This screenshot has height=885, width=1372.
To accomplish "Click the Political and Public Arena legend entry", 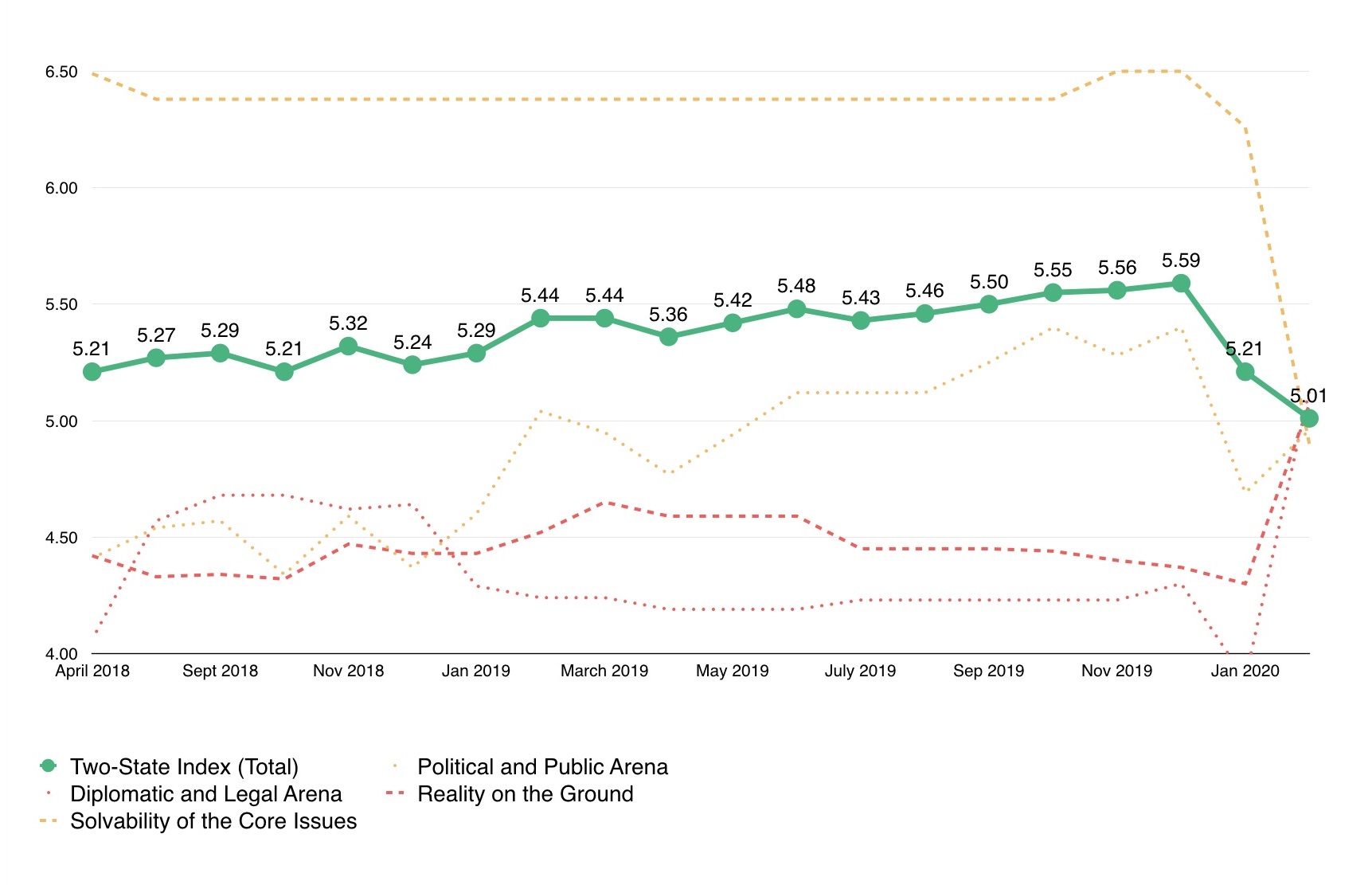I will (529, 766).
